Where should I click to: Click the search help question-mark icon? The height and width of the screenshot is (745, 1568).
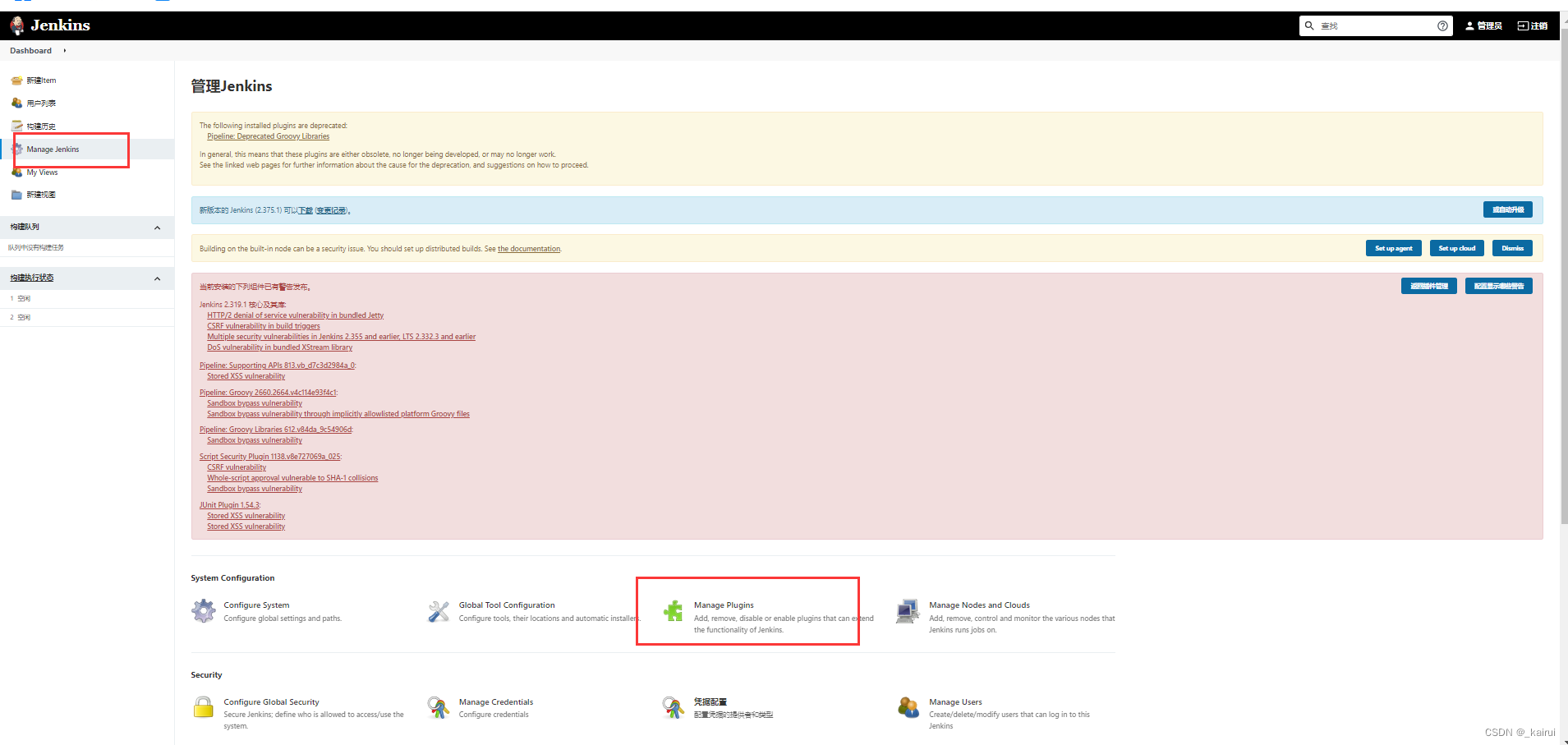point(1442,26)
